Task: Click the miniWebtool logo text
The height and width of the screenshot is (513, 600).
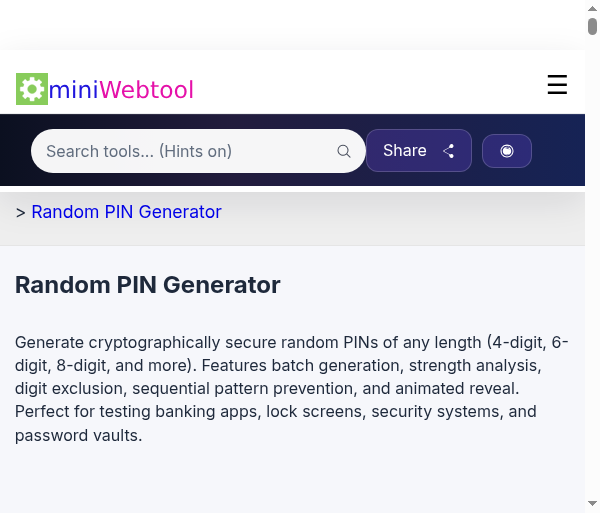Action: pyautogui.click(x=120, y=90)
